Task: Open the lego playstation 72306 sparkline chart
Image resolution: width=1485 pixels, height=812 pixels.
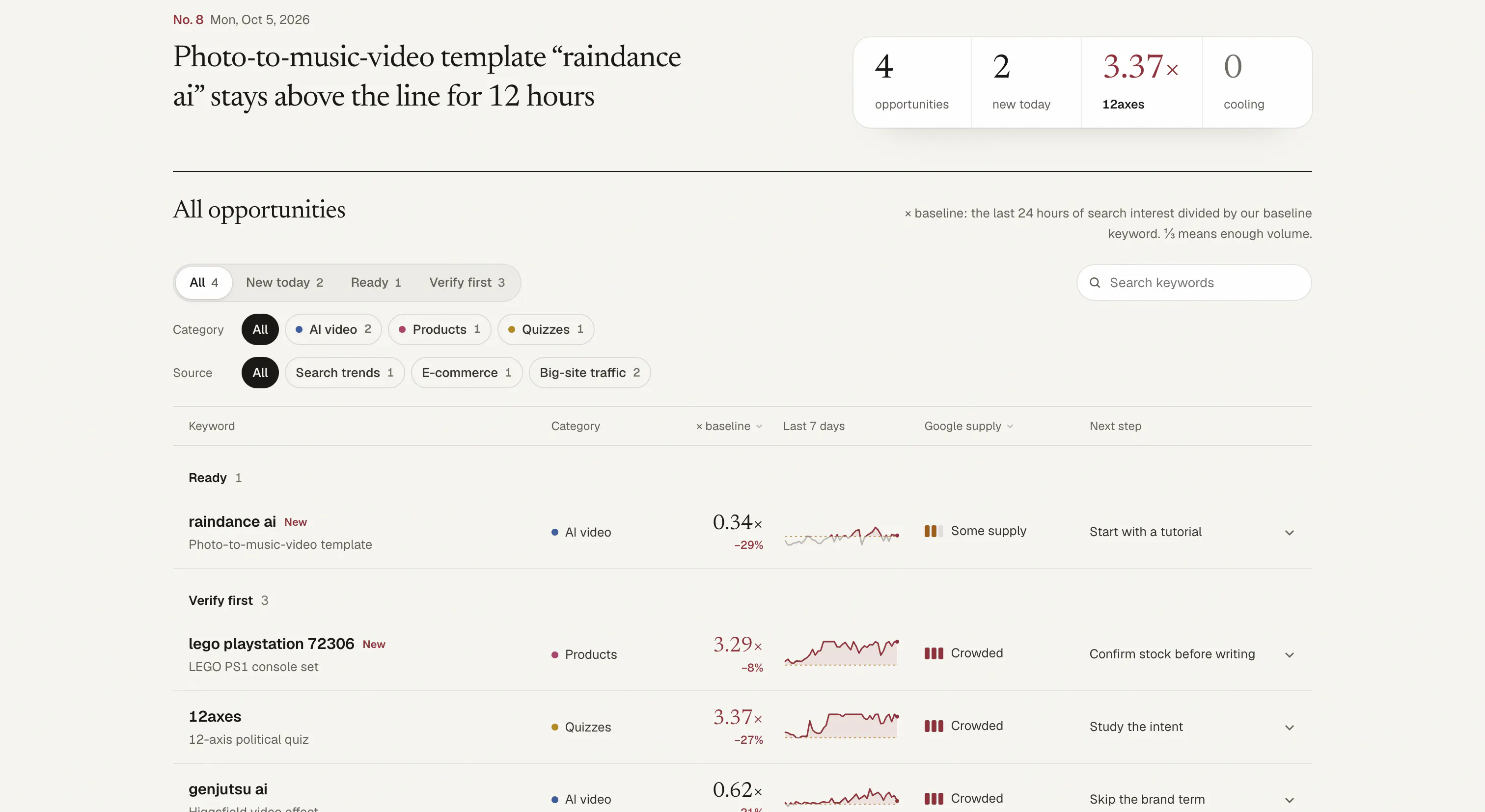Action: click(x=841, y=652)
